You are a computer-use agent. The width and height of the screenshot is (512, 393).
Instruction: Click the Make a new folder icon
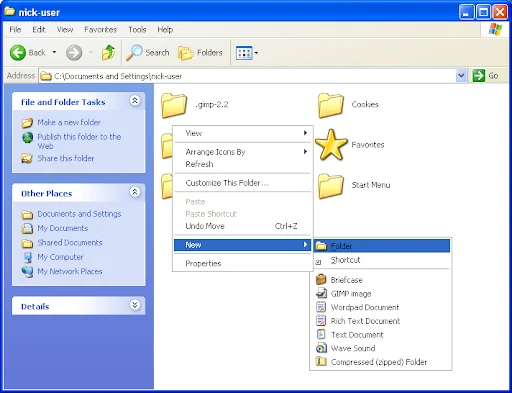point(27,123)
